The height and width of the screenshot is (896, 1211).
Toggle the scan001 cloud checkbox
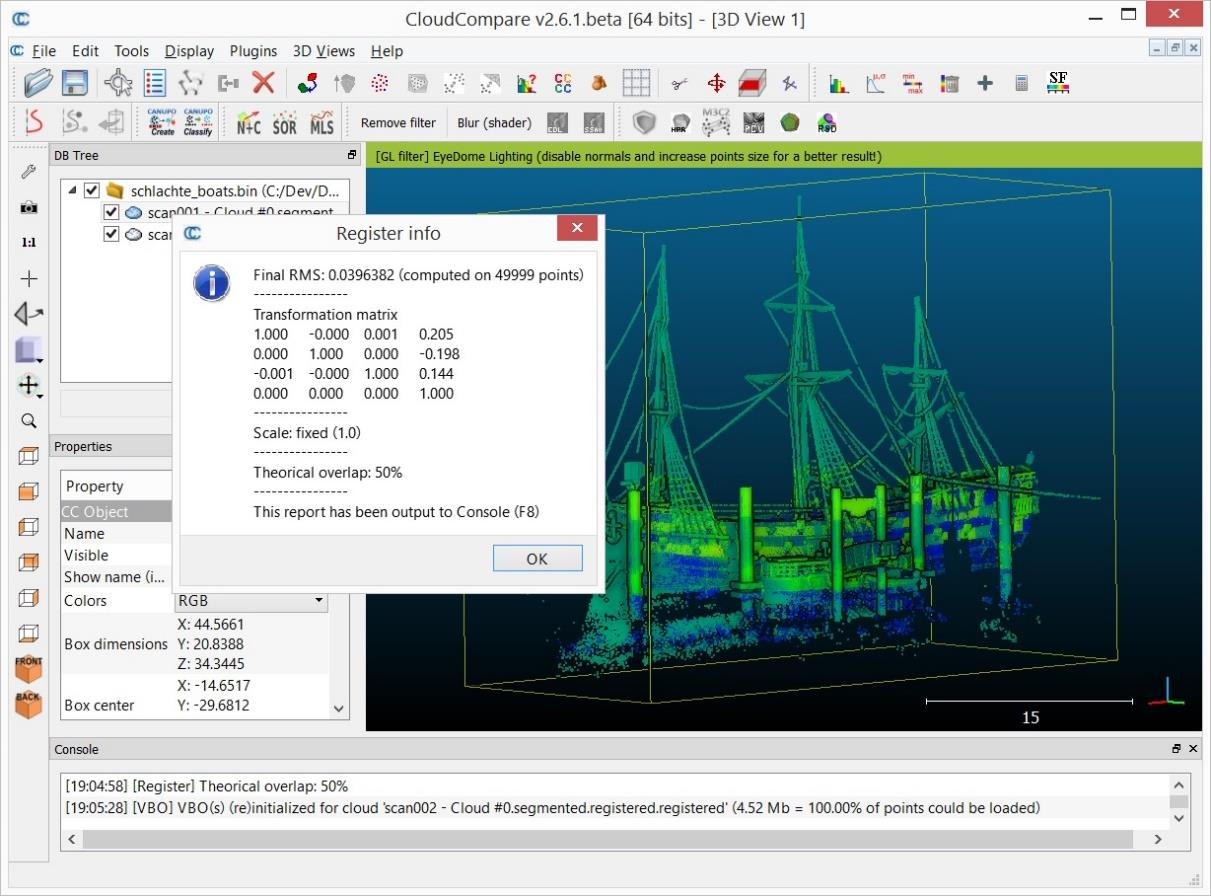(x=111, y=213)
